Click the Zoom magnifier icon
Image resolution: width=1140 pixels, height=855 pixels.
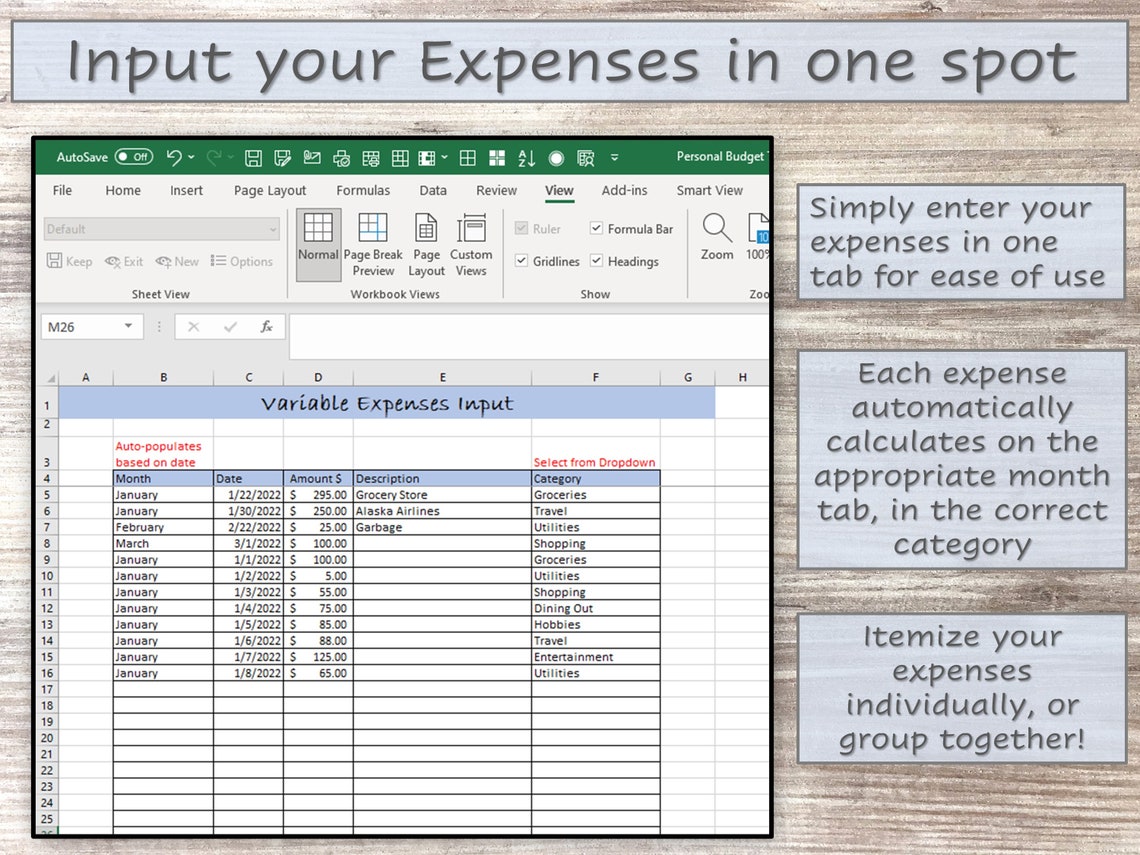[716, 232]
